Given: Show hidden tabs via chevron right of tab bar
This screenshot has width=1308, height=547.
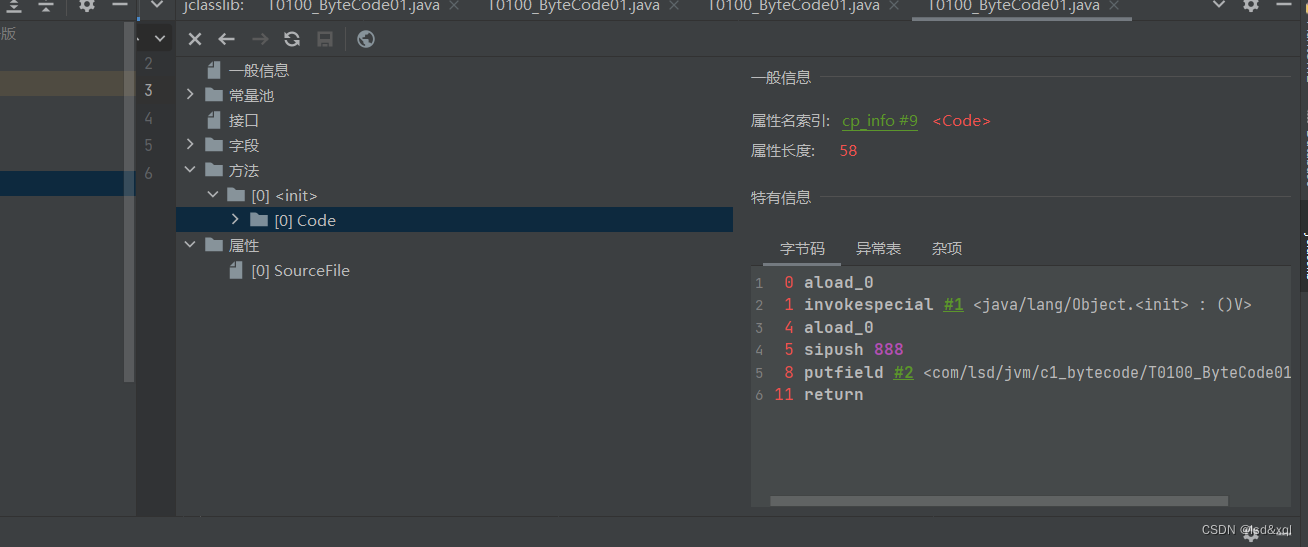Looking at the screenshot, I should 1218,5.
